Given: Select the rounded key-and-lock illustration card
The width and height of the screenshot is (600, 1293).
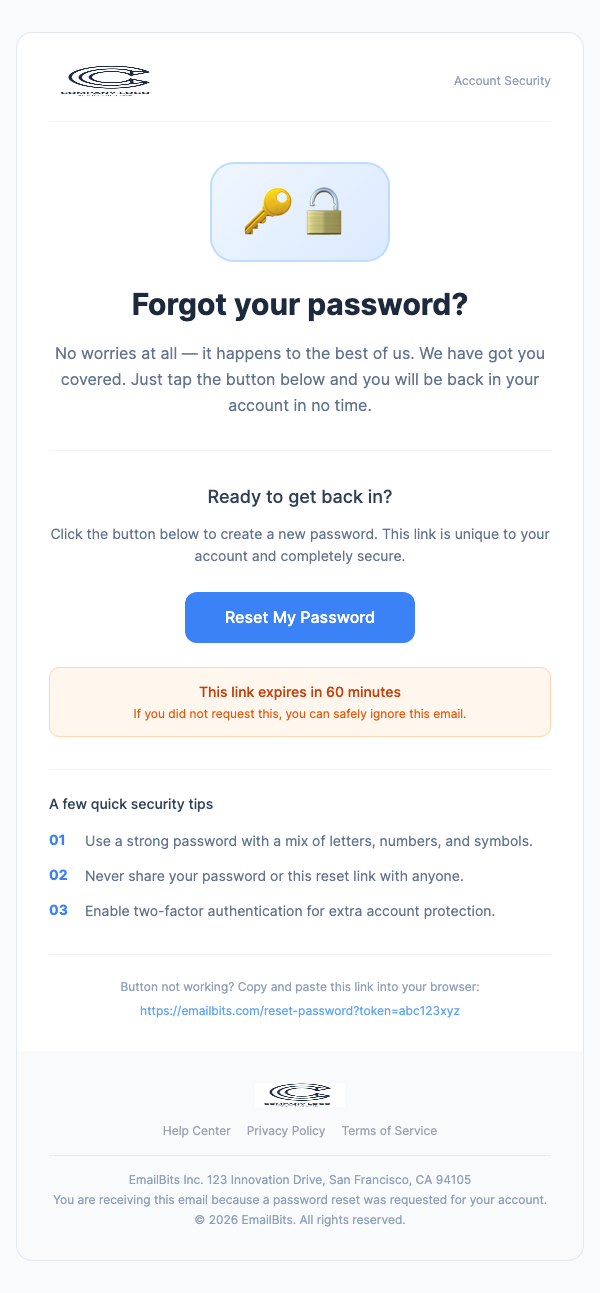Looking at the screenshot, I should [x=299, y=211].
